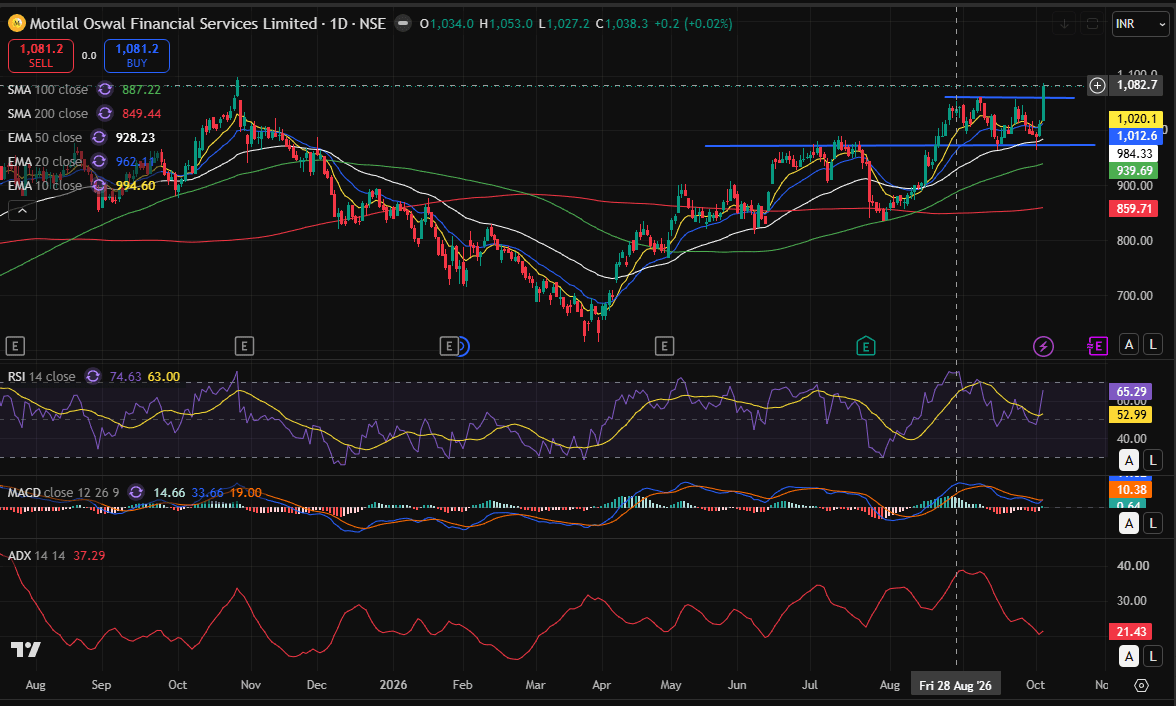Click the Motilal Oswal symbol logo
This screenshot has width=1176, height=706.
click(16, 23)
